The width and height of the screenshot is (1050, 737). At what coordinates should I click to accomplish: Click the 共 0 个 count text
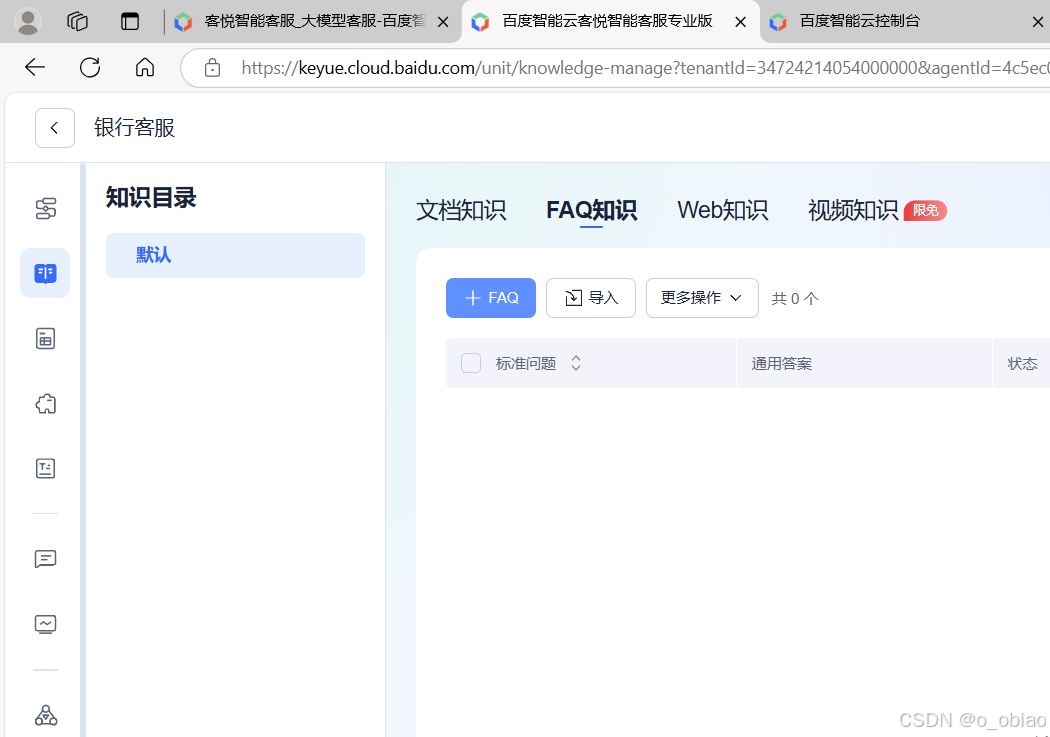coord(795,299)
